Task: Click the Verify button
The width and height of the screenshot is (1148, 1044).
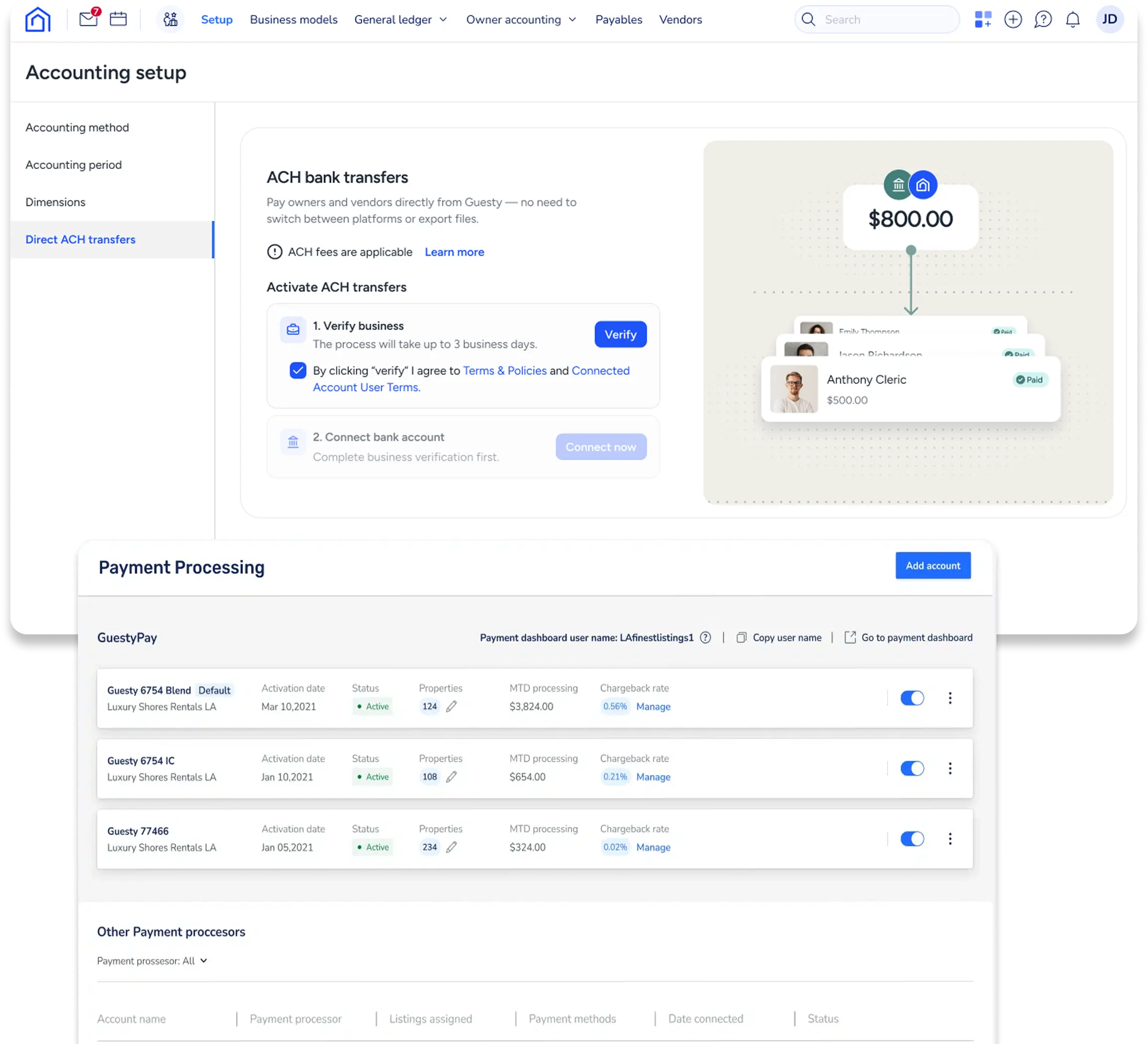Action: click(x=620, y=335)
